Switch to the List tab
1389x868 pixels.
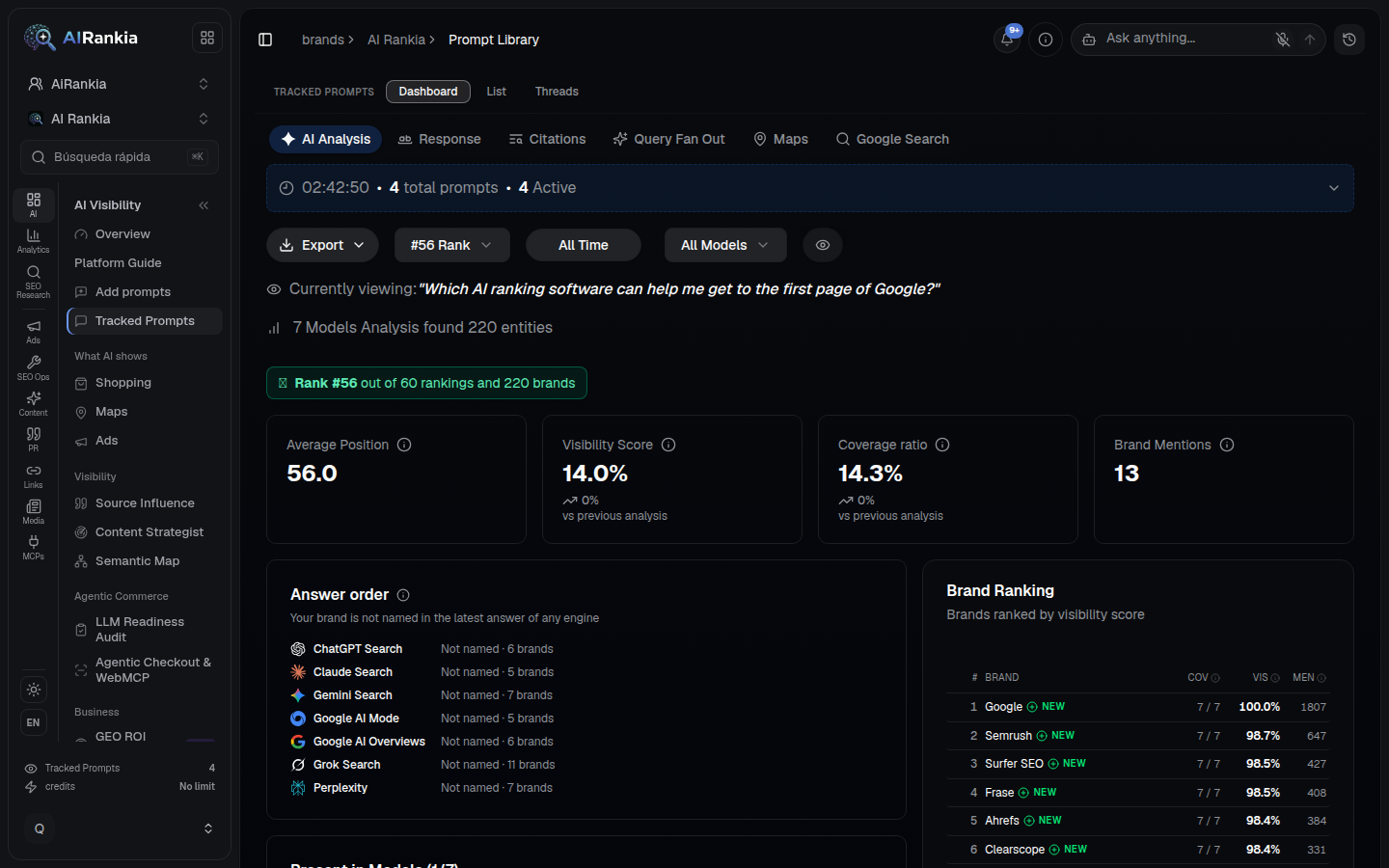(496, 92)
